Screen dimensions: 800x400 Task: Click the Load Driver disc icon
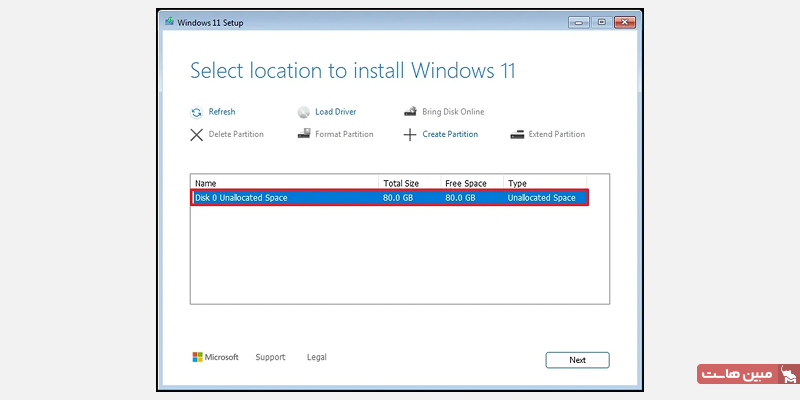pyautogui.click(x=304, y=113)
